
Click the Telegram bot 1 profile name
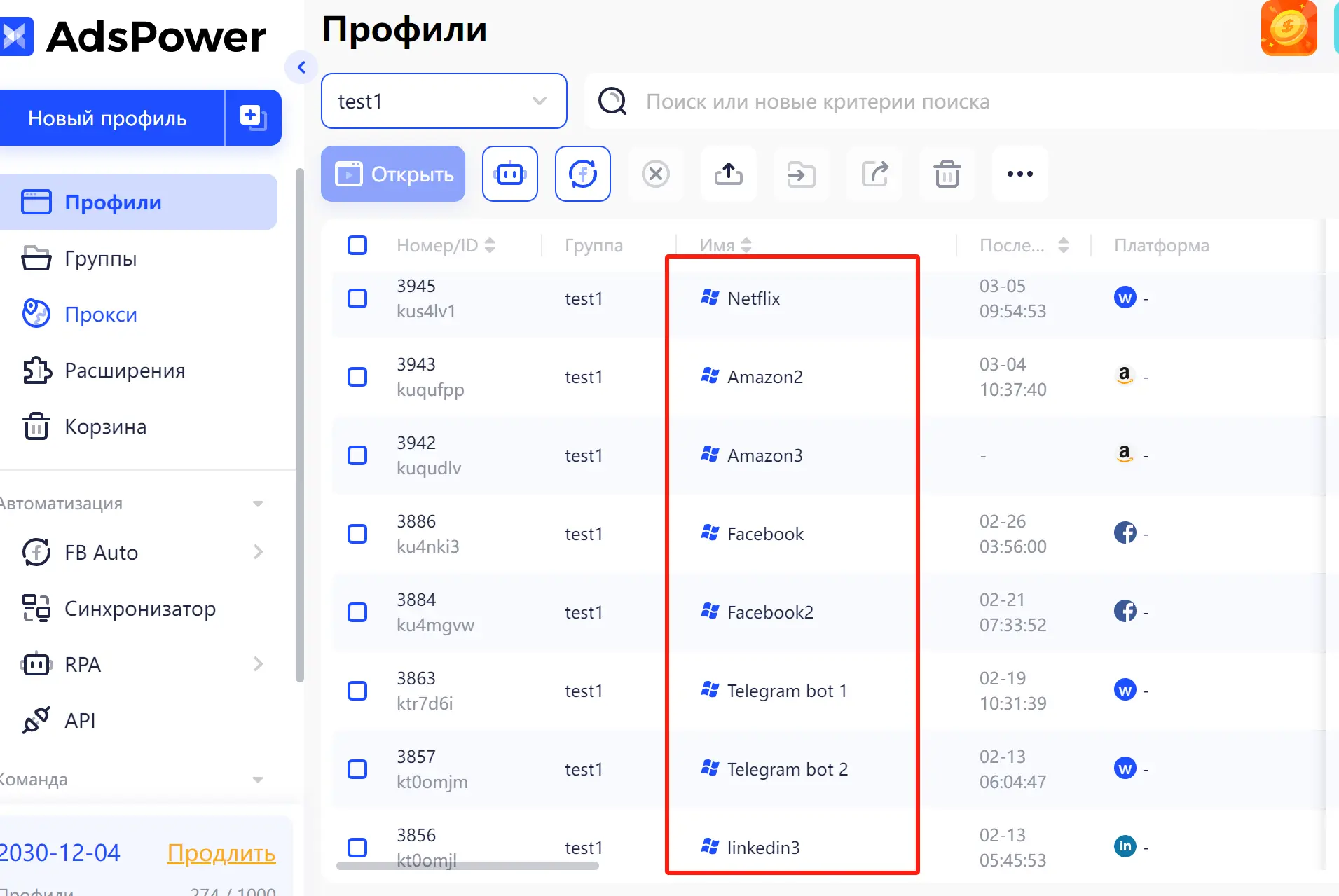[x=787, y=691]
